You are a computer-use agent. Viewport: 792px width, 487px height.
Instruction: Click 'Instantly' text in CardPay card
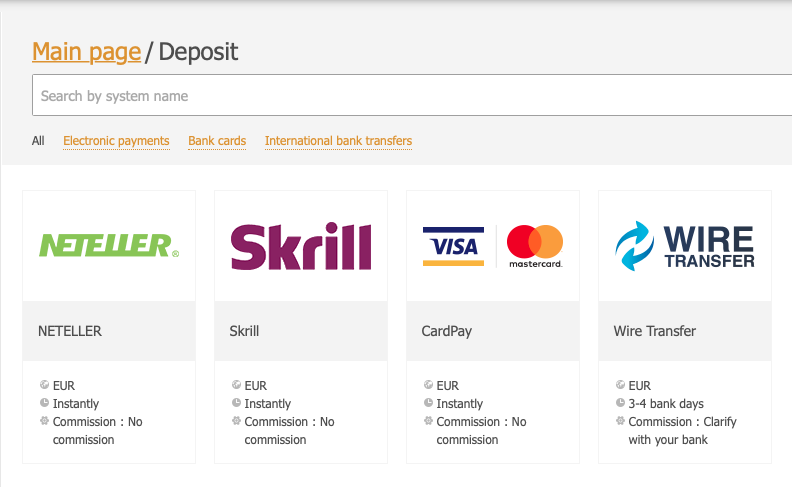click(460, 404)
